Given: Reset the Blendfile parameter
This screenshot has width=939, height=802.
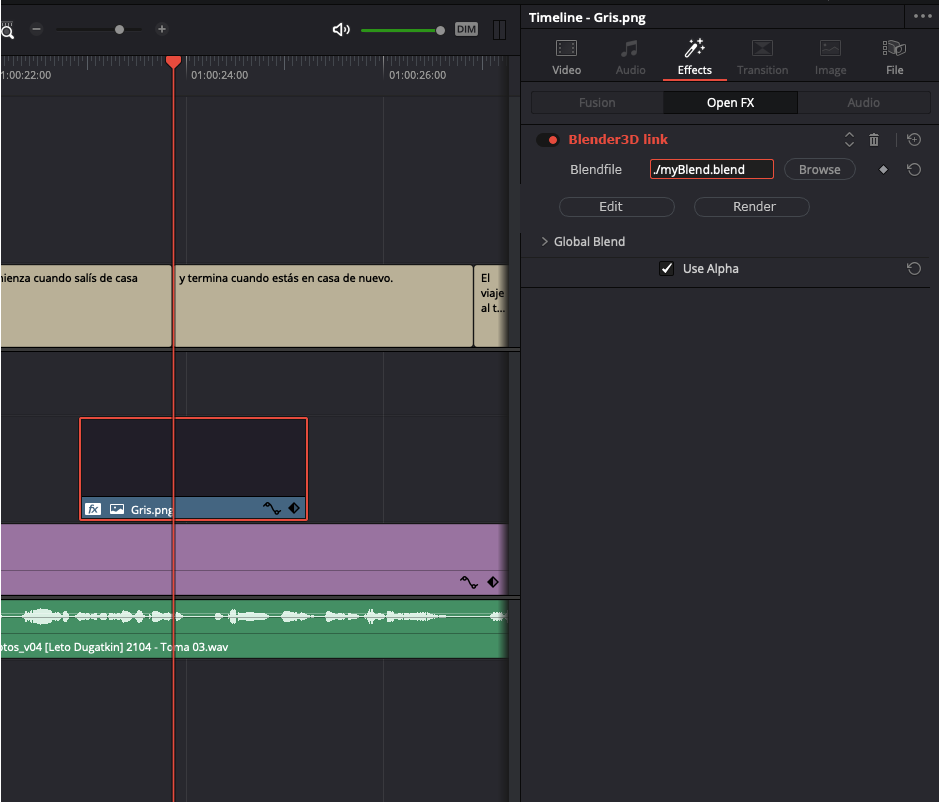Looking at the screenshot, I should [x=914, y=170].
